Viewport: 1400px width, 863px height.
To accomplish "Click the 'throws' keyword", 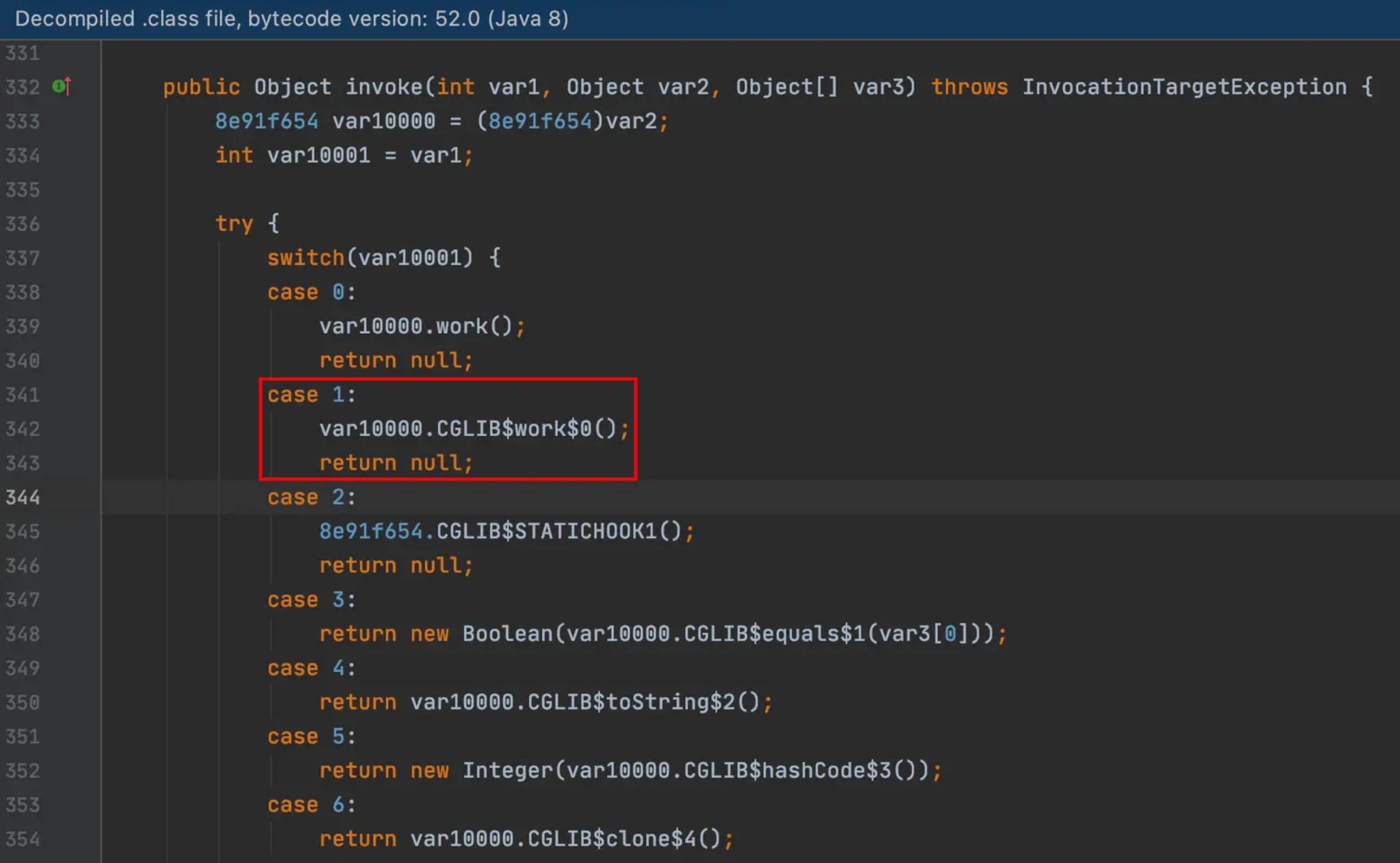I will (x=970, y=87).
